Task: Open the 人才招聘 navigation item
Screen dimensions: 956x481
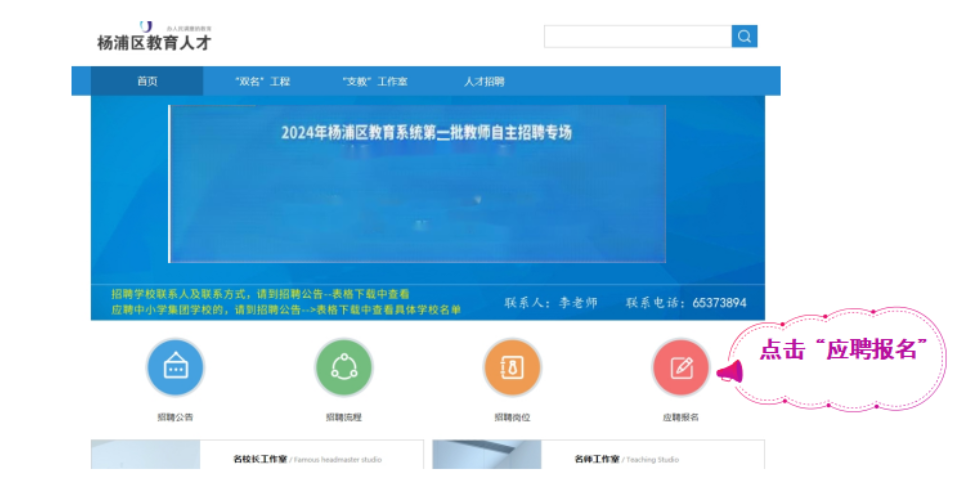Action: point(484,81)
